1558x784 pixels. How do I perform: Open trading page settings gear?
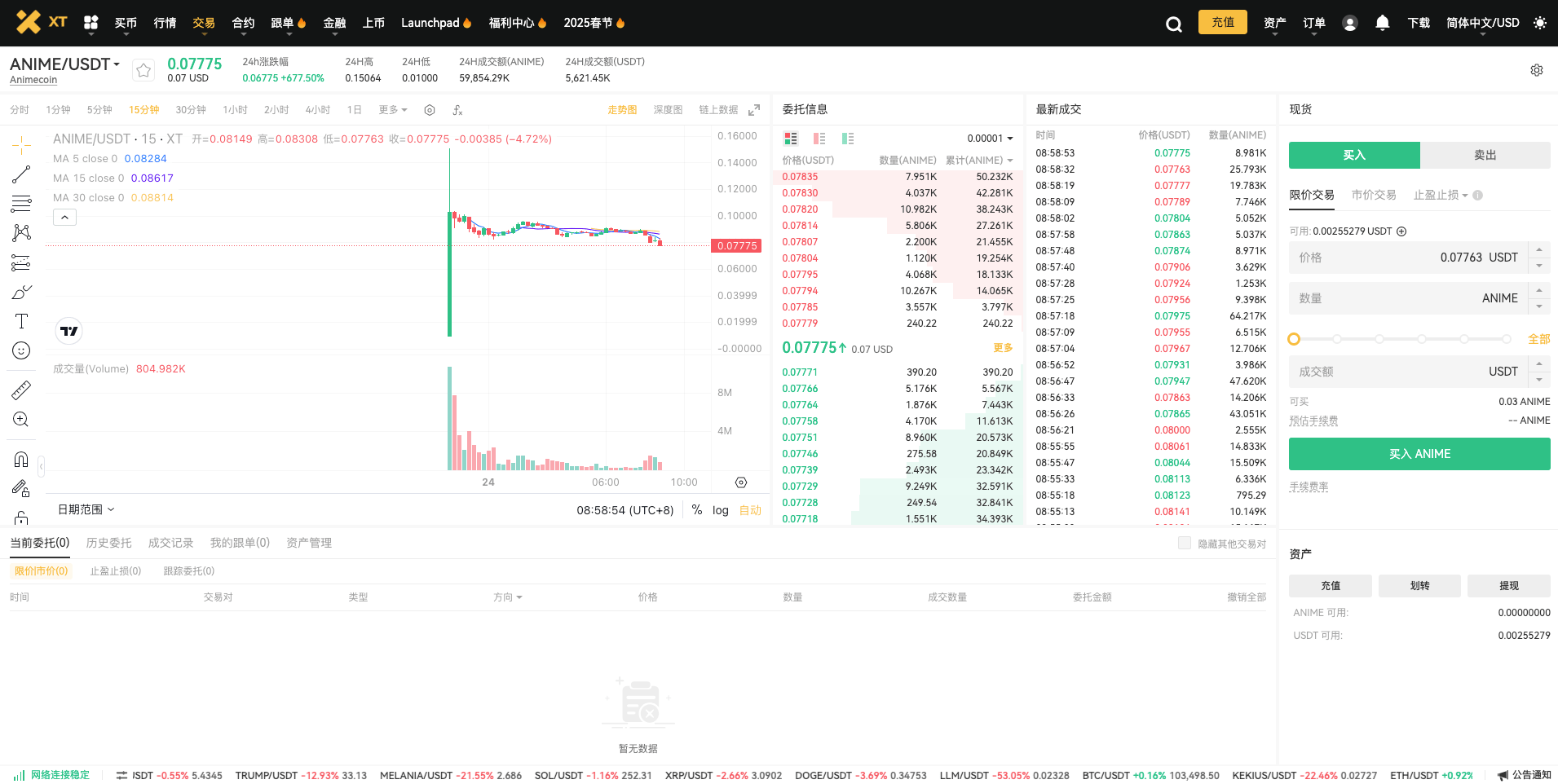click(1537, 70)
